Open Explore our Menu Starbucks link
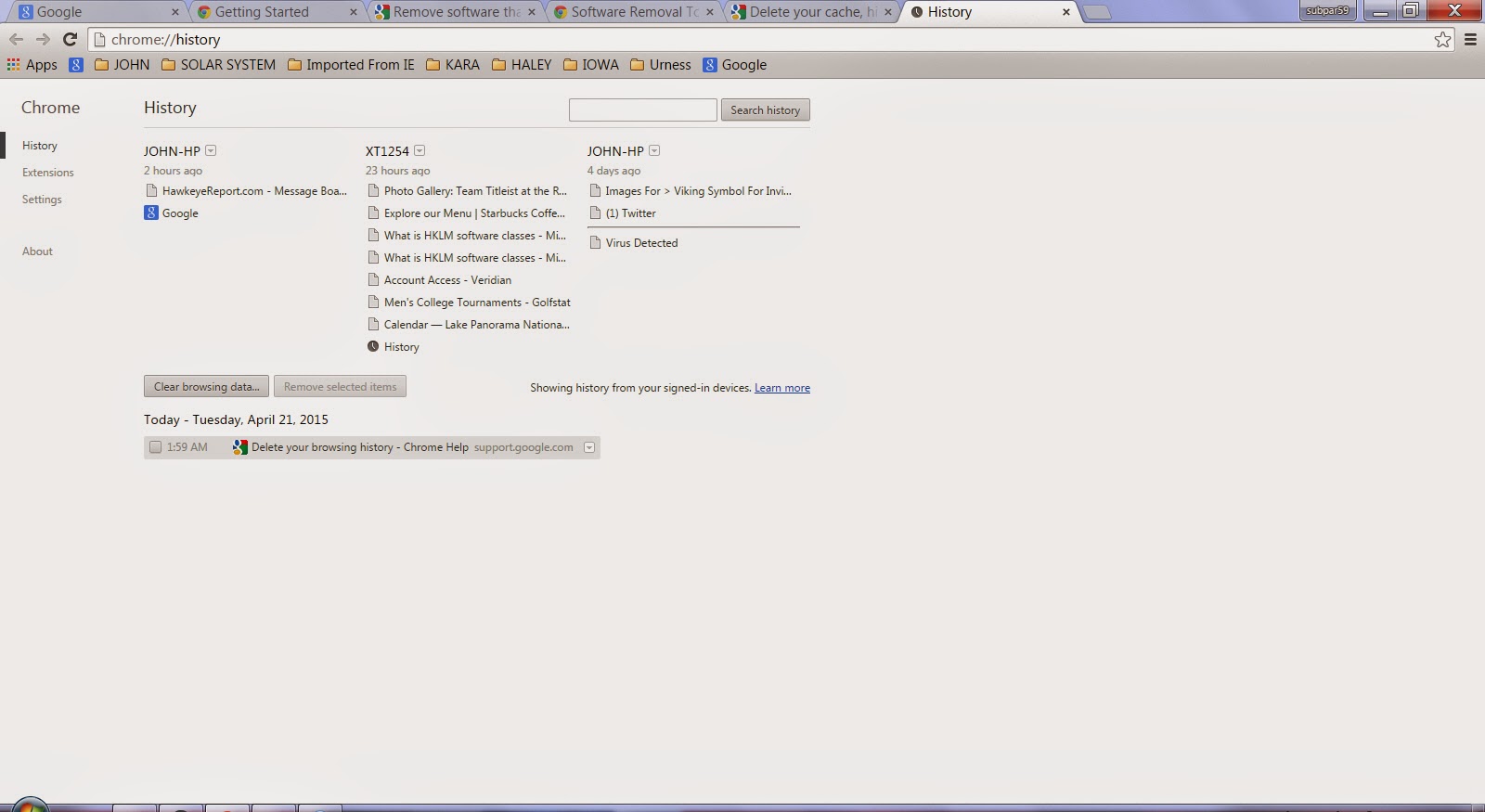Viewport: 1485px width, 812px height. [x=474, y=213]
